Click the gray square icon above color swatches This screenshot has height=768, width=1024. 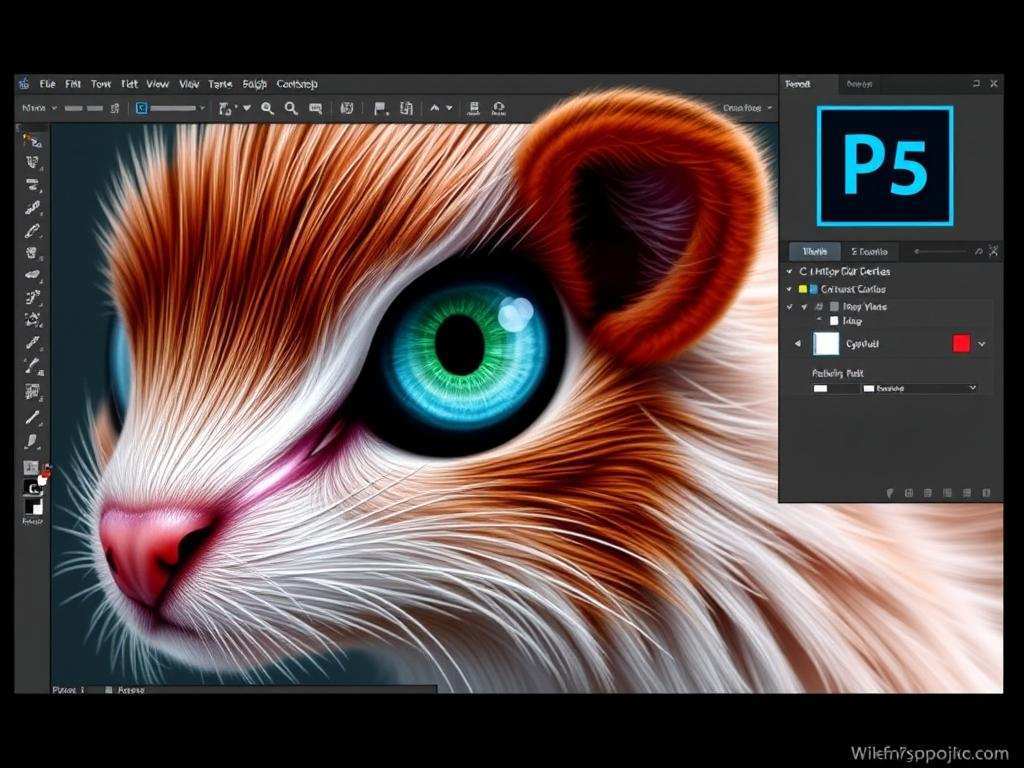[31, 467]
